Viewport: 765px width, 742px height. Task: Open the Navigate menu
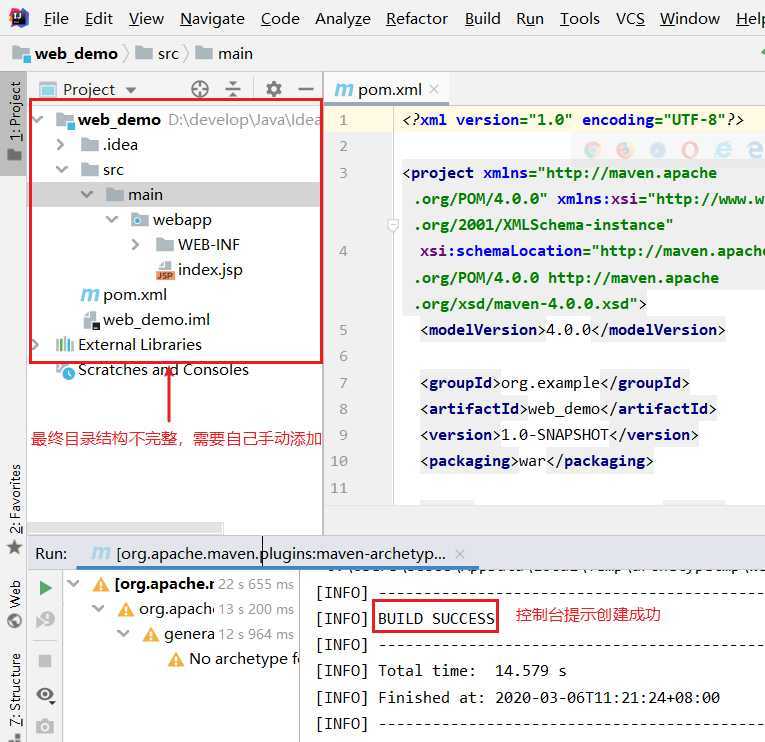pyautogui.click(x=212, y=19)
